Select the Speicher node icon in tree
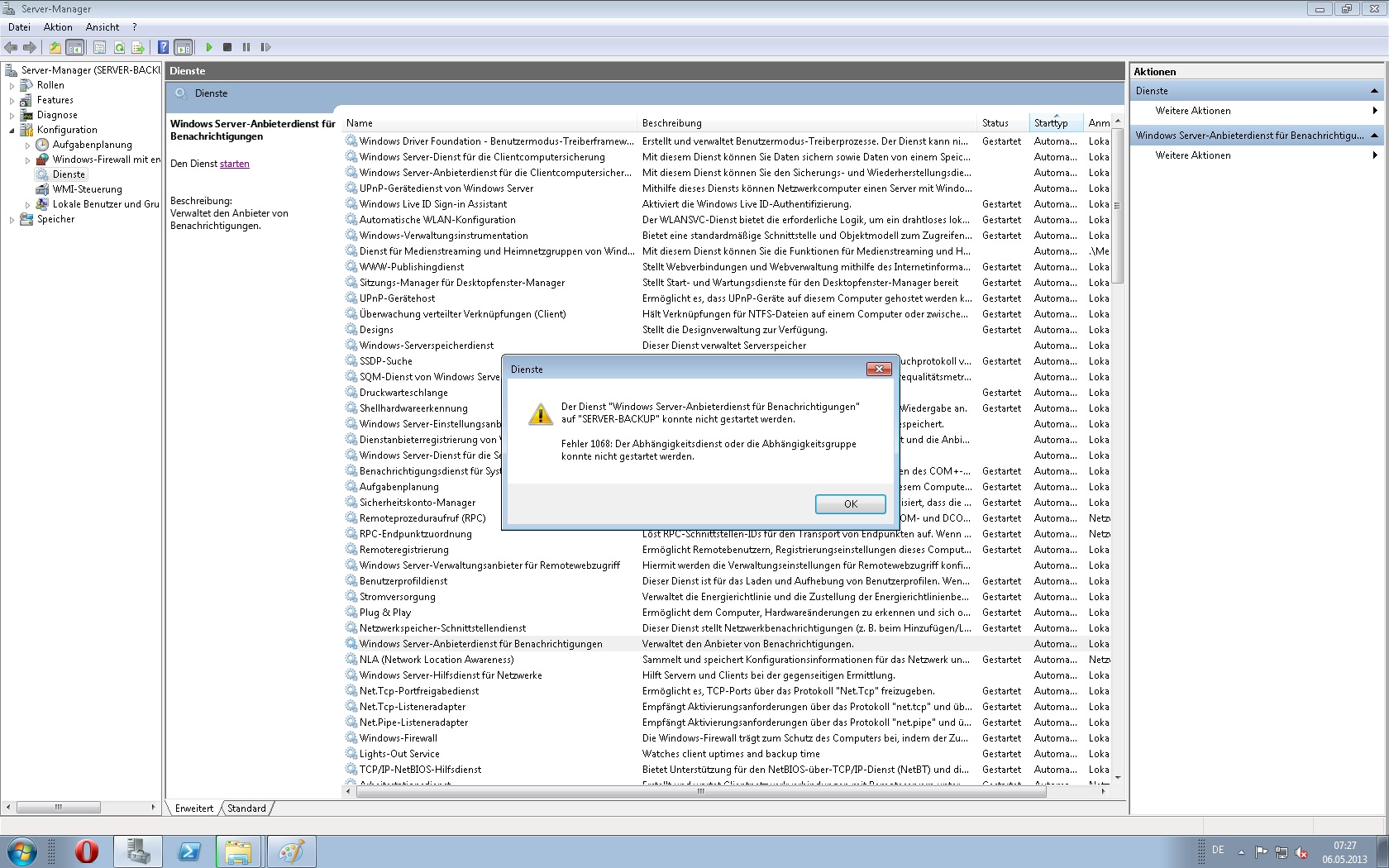 coord(26,219)
